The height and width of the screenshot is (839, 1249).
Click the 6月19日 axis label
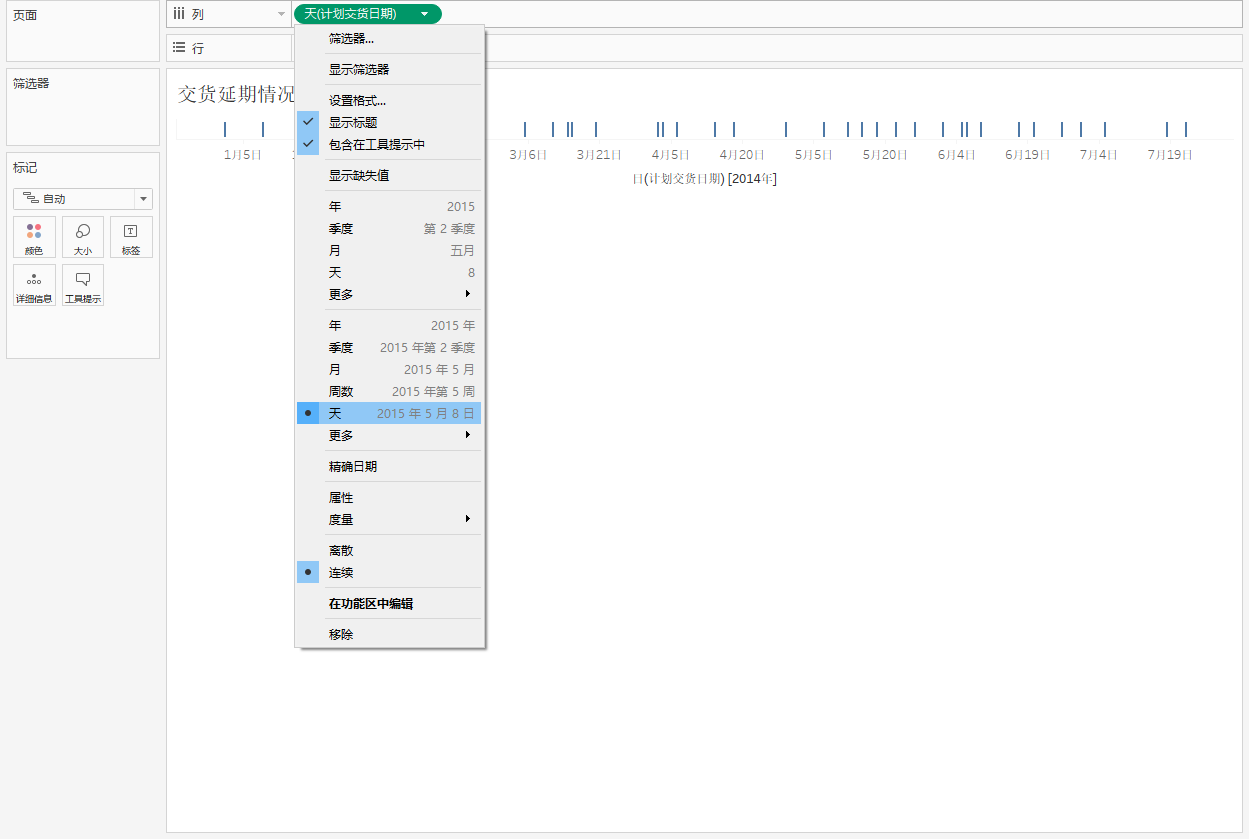[1028, 155]
